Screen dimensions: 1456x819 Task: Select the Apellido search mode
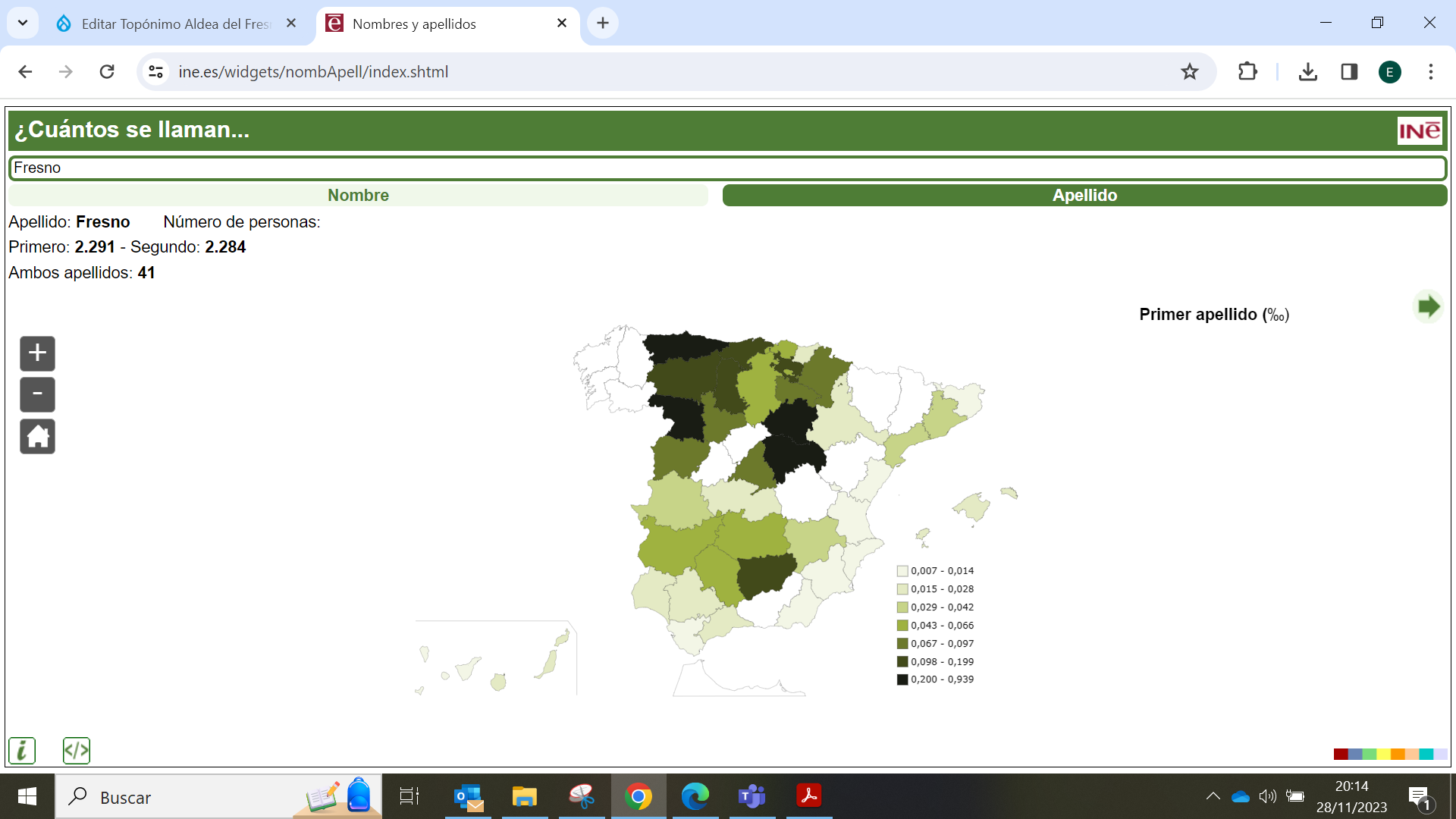point(1084,196)
